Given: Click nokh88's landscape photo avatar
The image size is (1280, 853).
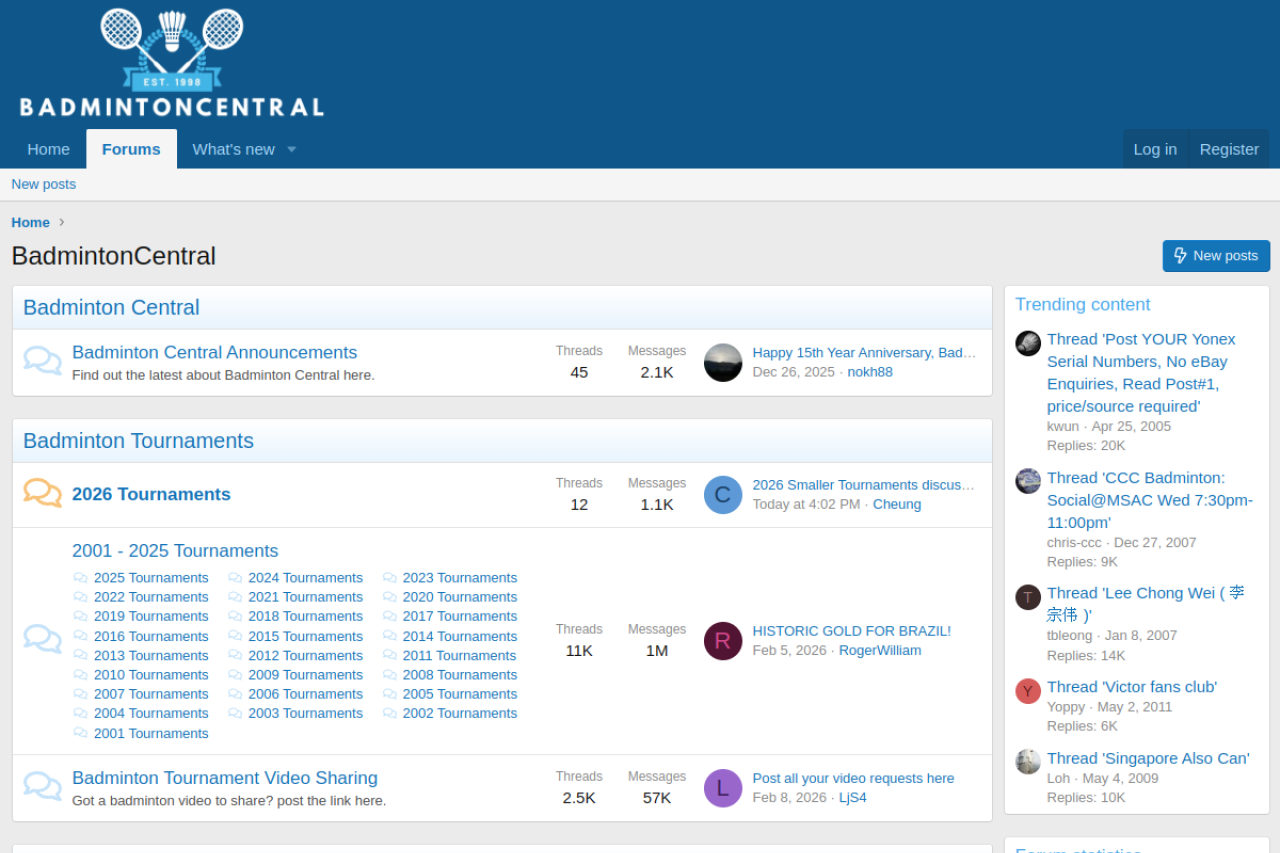Looking at the screenshot, I should click(x=723, y=362).
